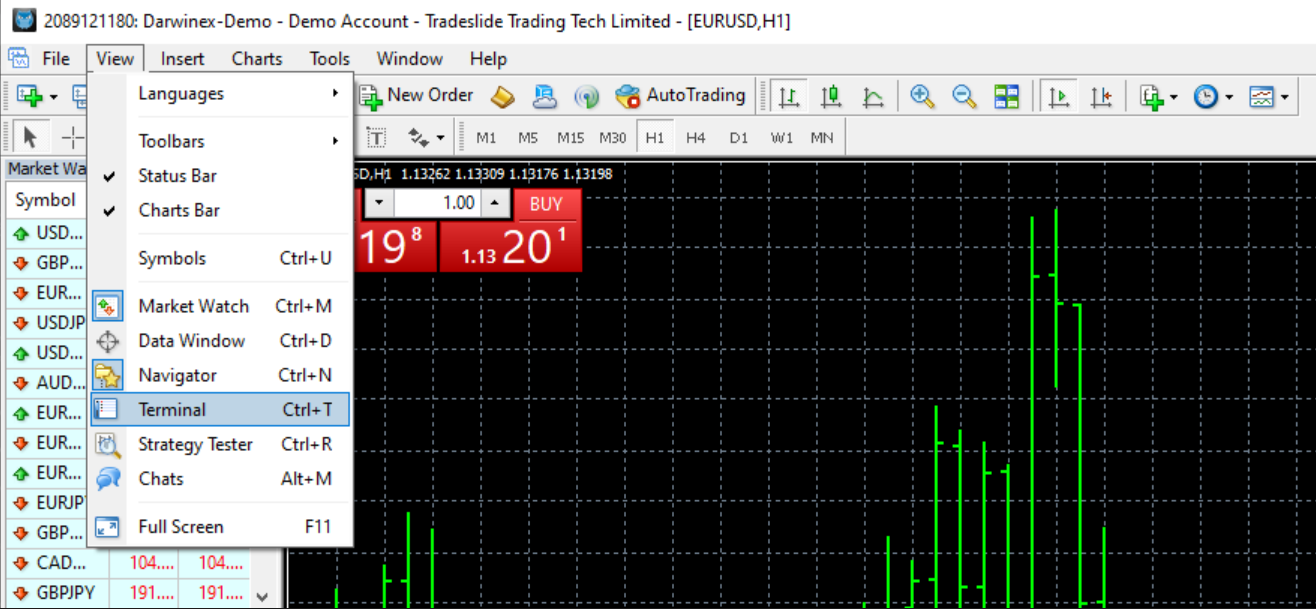This screenshot has height=609, width=1316.
Task: Zoom in on the chart
Action: pyautogui.click(x=922, y=96)
